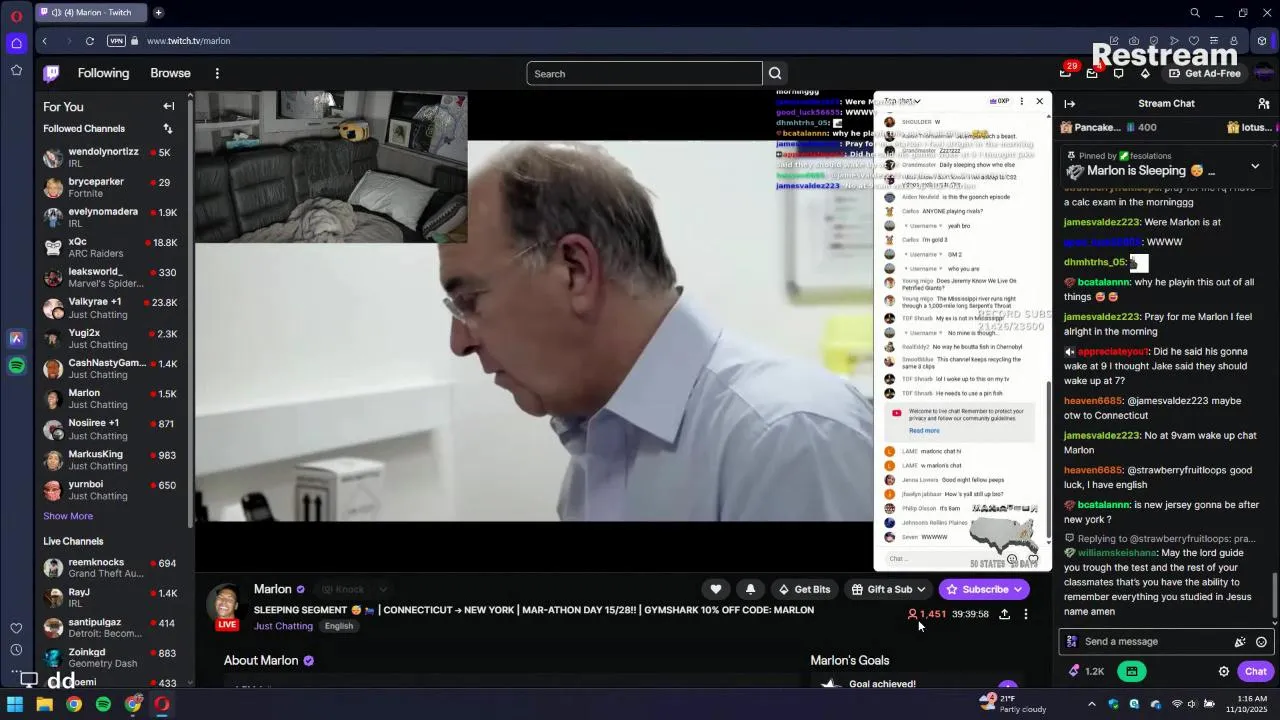
Task: Open the emote picker smiley
Action: (x=1261, y=642)
